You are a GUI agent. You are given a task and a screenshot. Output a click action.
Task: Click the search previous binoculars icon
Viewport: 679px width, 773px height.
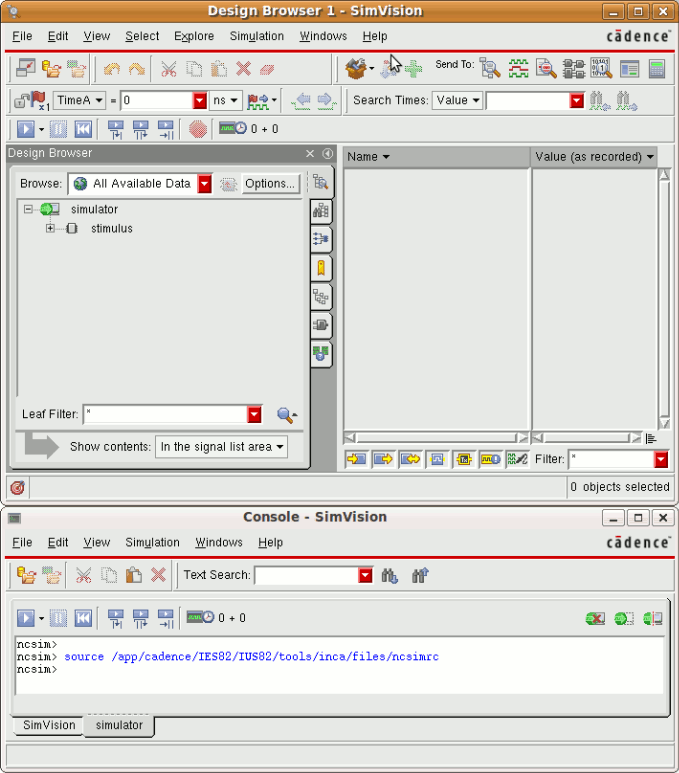tap(599, 101)
